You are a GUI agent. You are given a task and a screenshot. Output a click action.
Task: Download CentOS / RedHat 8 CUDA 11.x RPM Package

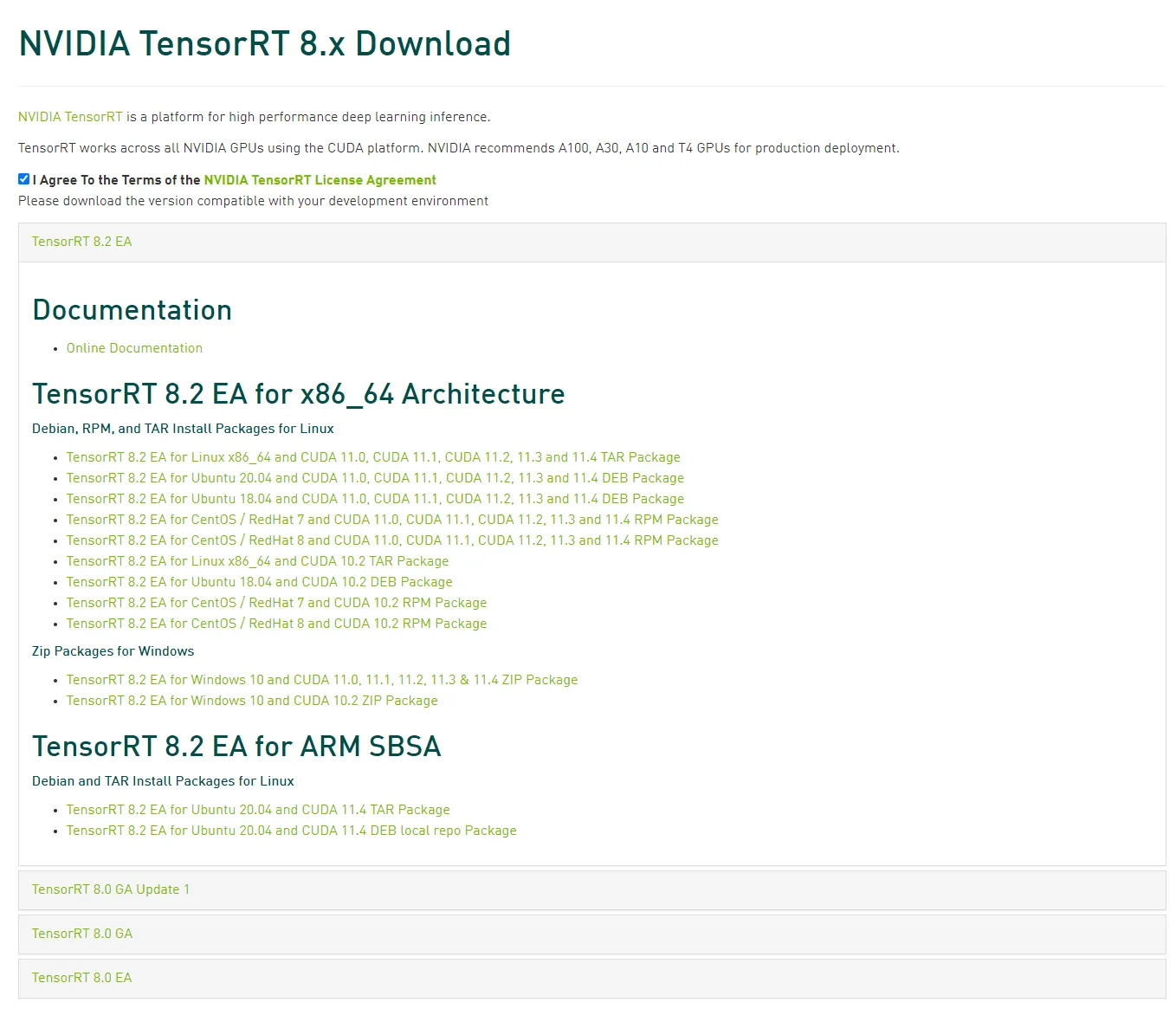[x=392, y=540]
